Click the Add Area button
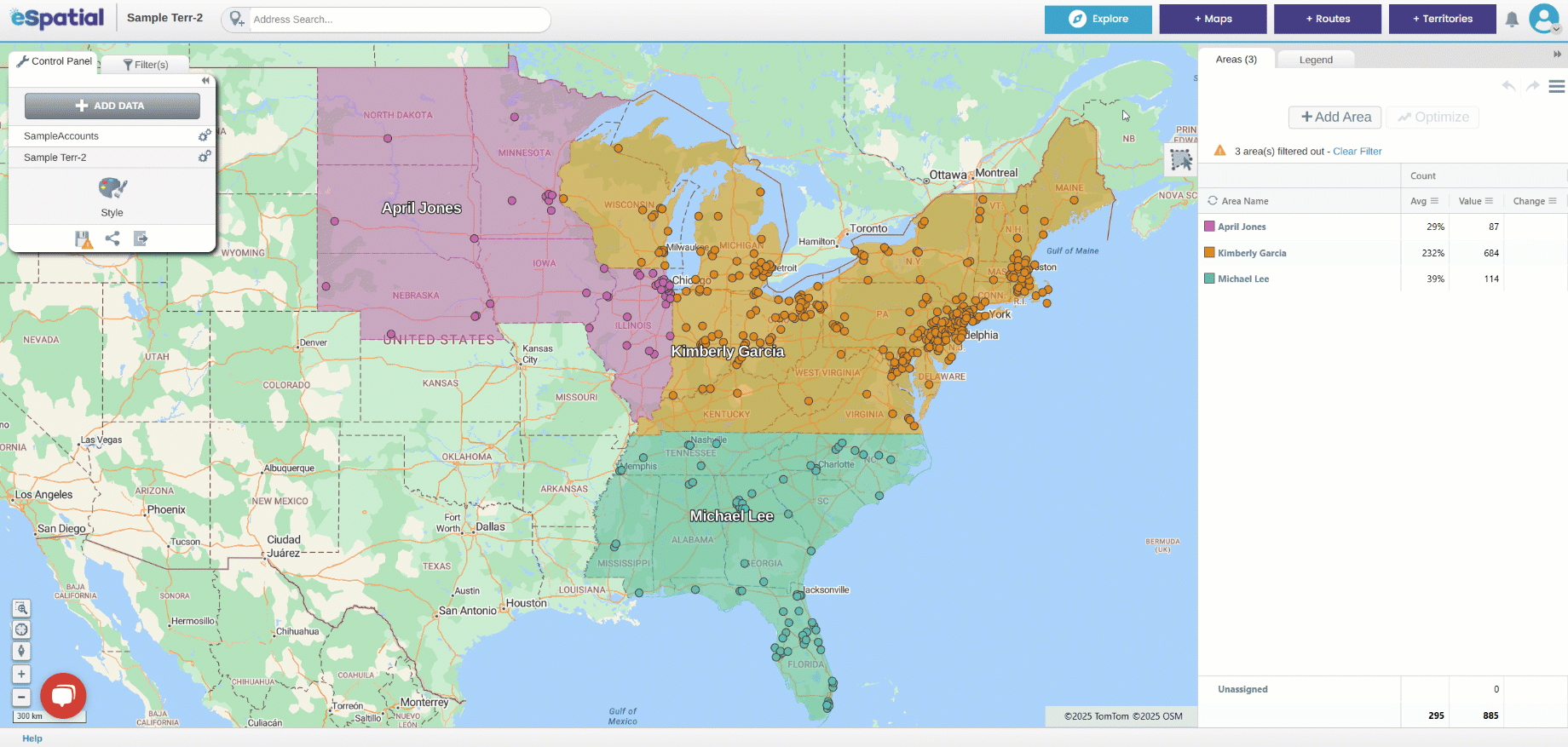This screenshot has height=747, width=1568. click(1335, 117)
